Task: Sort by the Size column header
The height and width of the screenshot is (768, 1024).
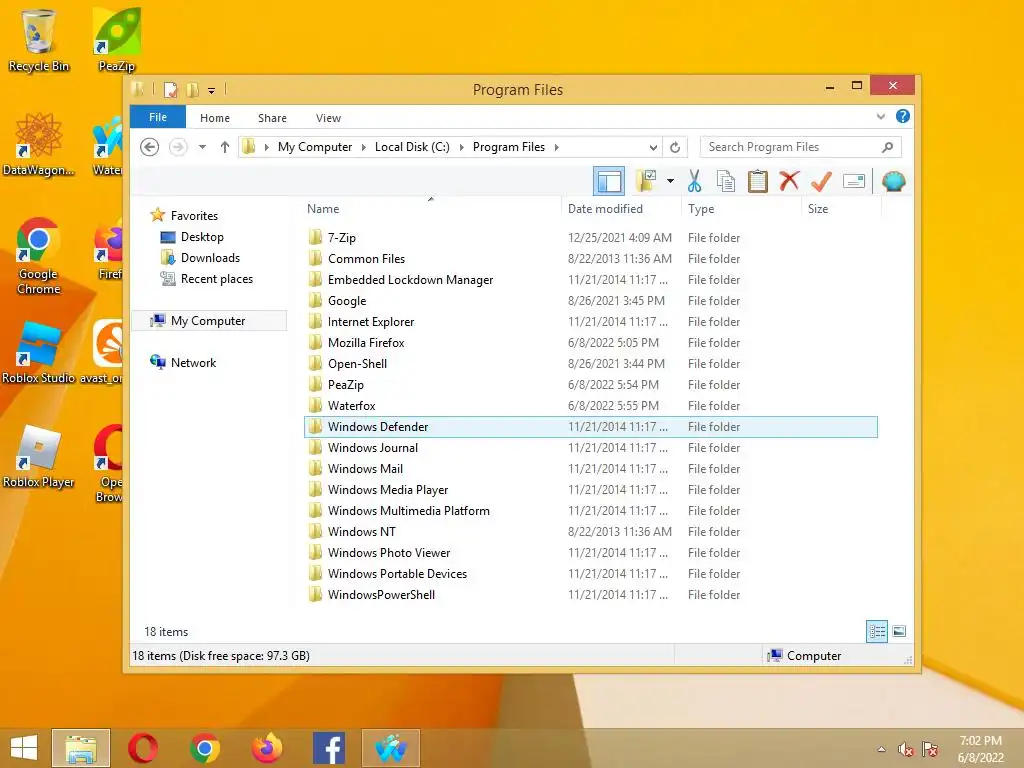Action: [818, 209]
